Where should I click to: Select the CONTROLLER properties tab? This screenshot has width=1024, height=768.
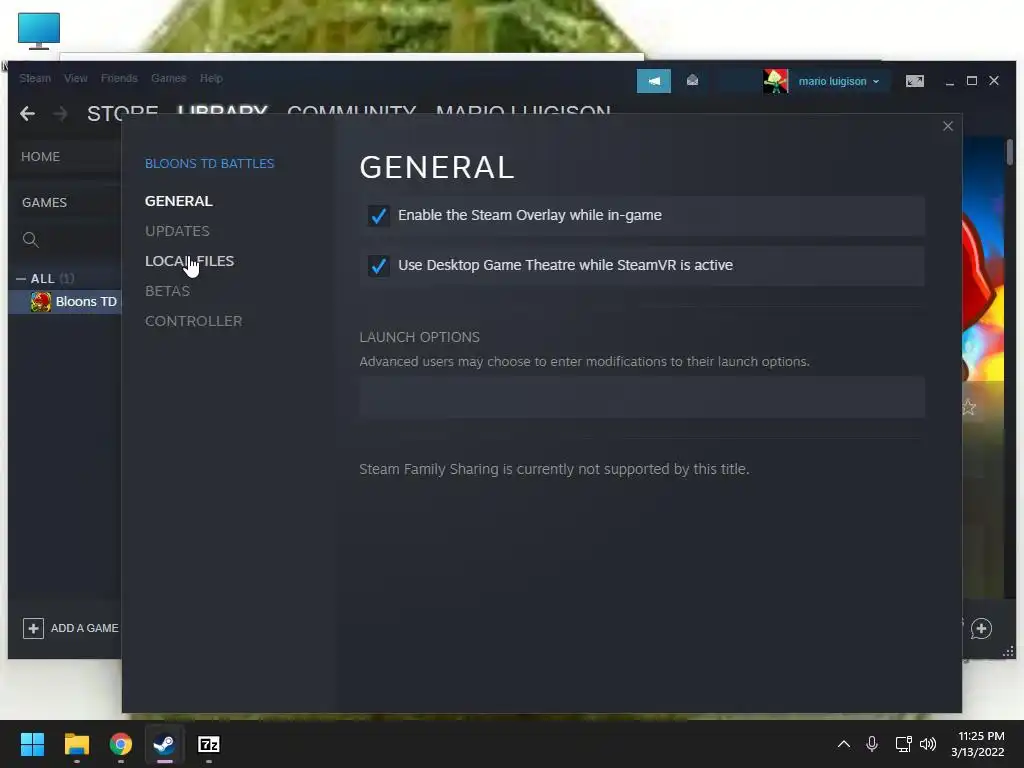pos(193,321)
